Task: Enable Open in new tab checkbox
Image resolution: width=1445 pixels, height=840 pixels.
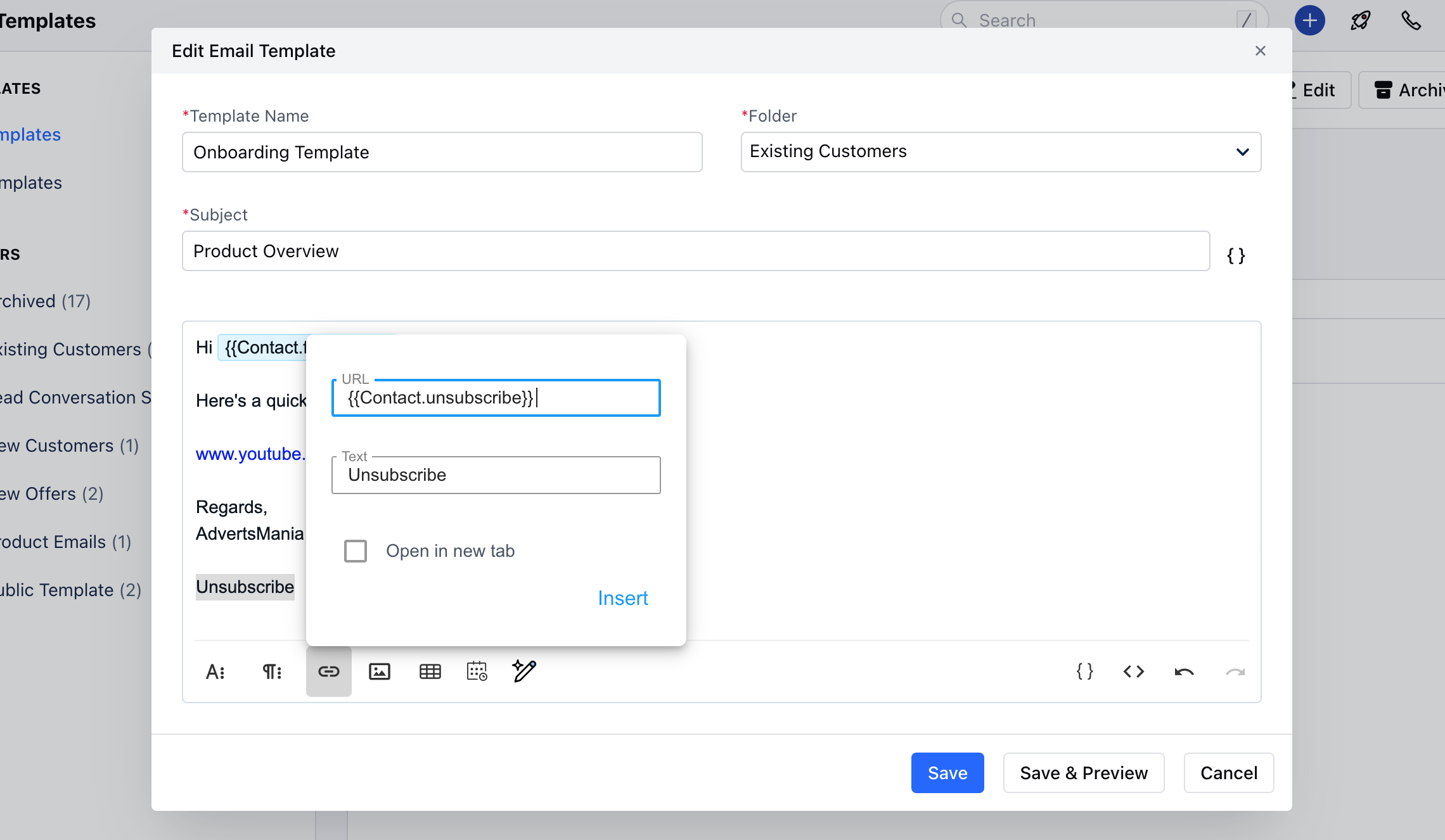Action: 356,551
